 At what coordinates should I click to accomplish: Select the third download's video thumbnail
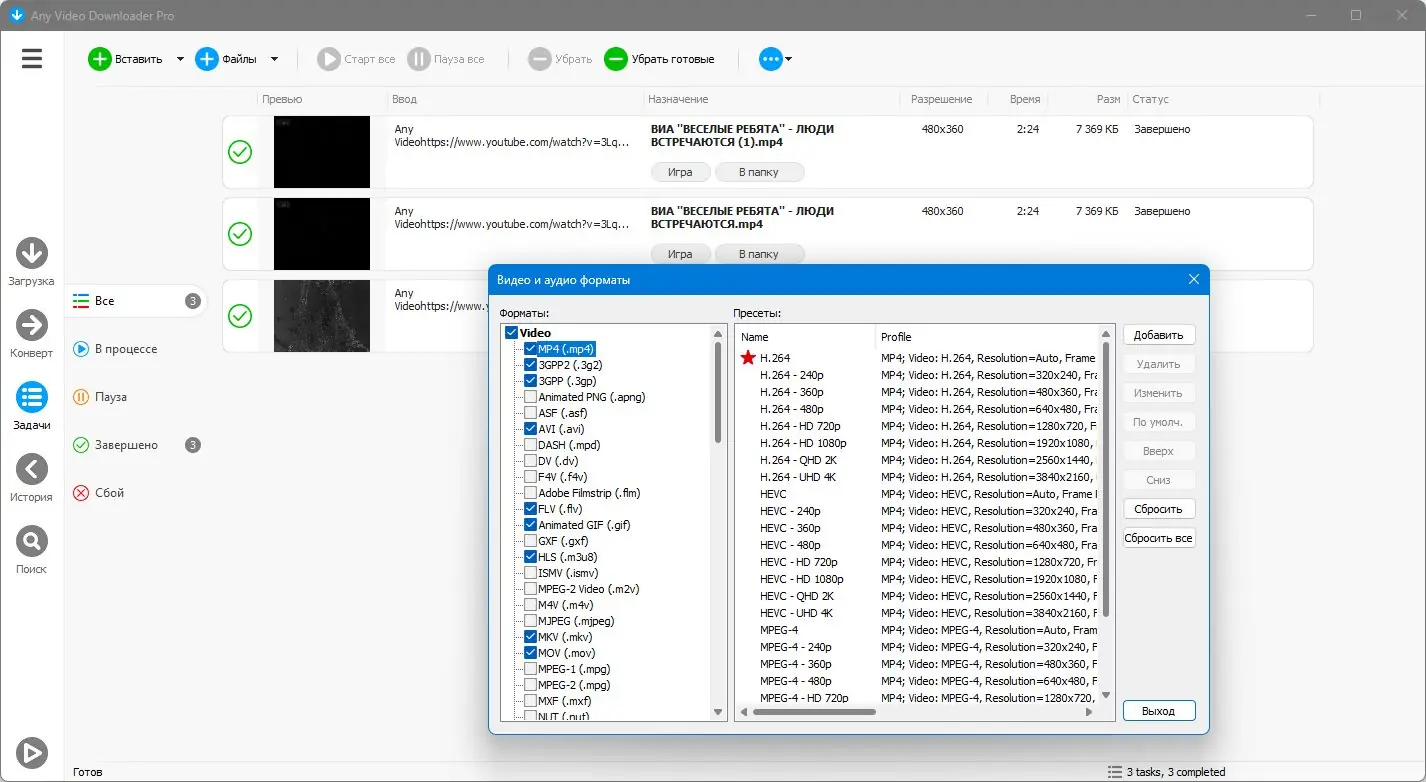coord(322,316)
